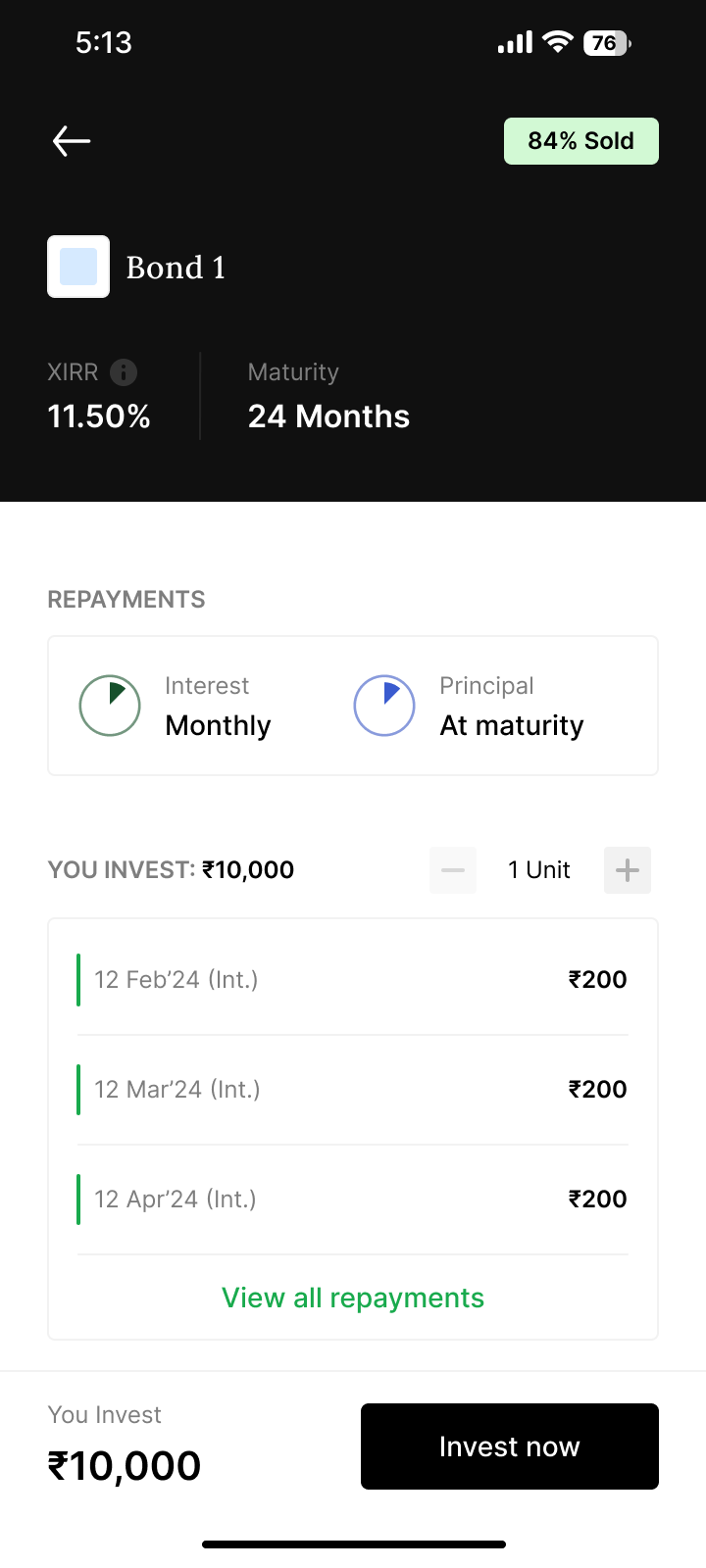
Task: Tap the 84% Sold badge
Action: pyautogui.click(x=580, y=141)
